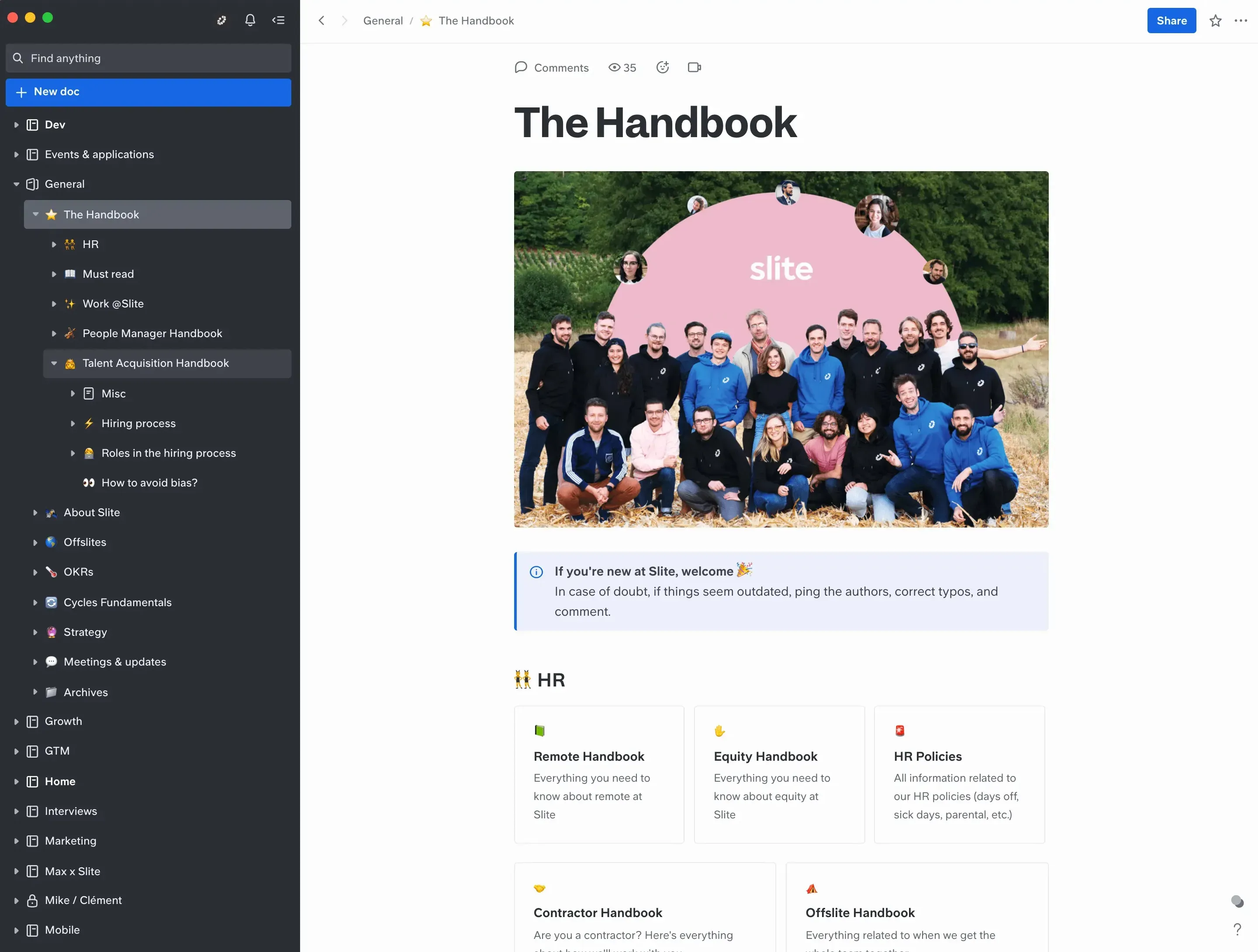Open the How to avoid bias? doc

point(149,483)
